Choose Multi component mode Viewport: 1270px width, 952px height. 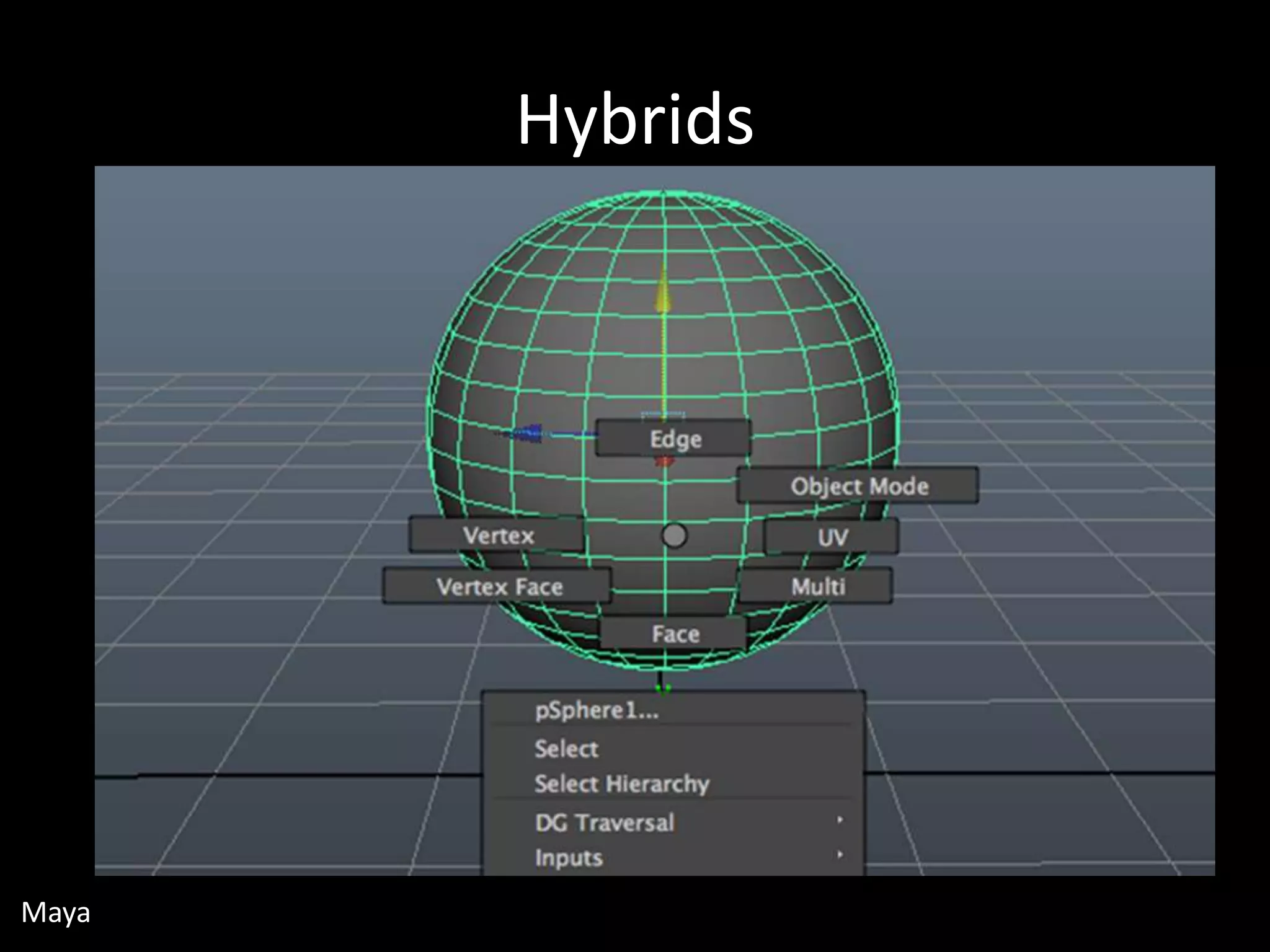816,586
